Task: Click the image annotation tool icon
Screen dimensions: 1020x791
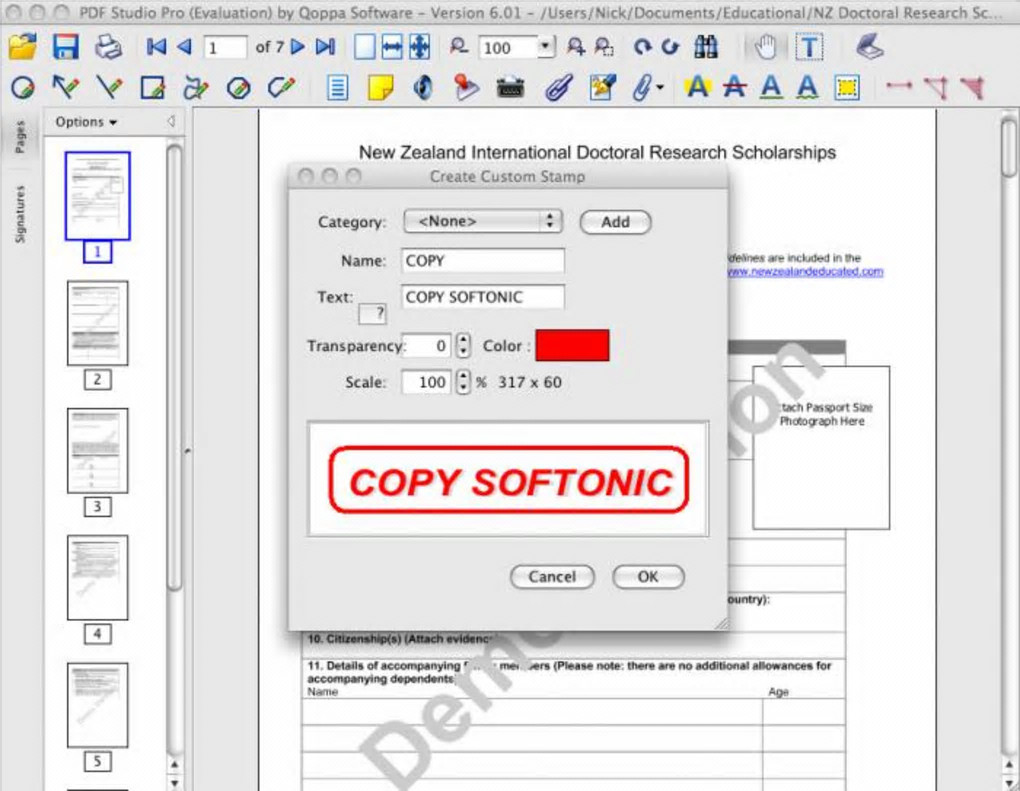Action: pyautogui.click(x=602, y=87)
